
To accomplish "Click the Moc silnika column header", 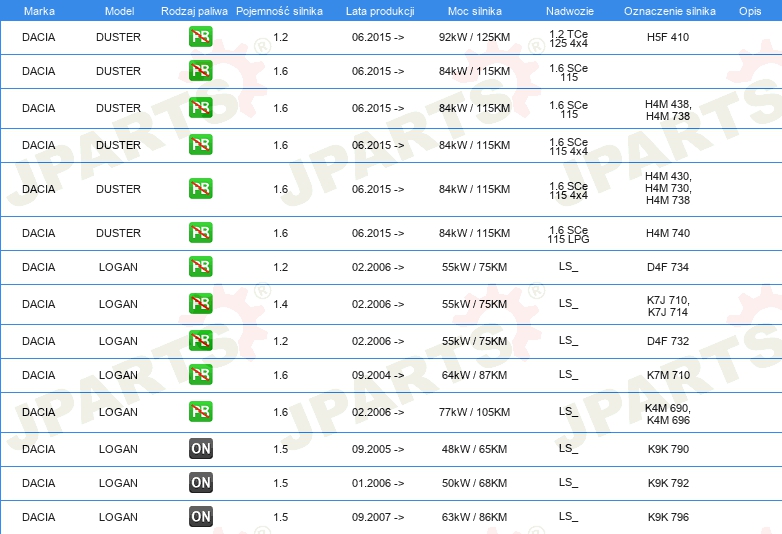I will pyautogui.click(x=475, y=11).
